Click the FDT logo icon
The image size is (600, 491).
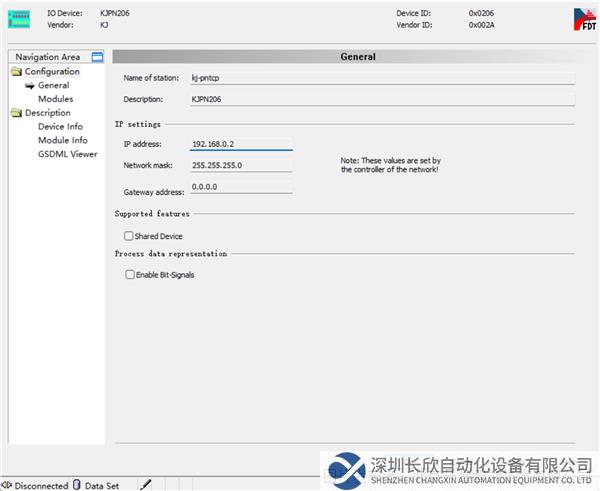pos(584,19)
